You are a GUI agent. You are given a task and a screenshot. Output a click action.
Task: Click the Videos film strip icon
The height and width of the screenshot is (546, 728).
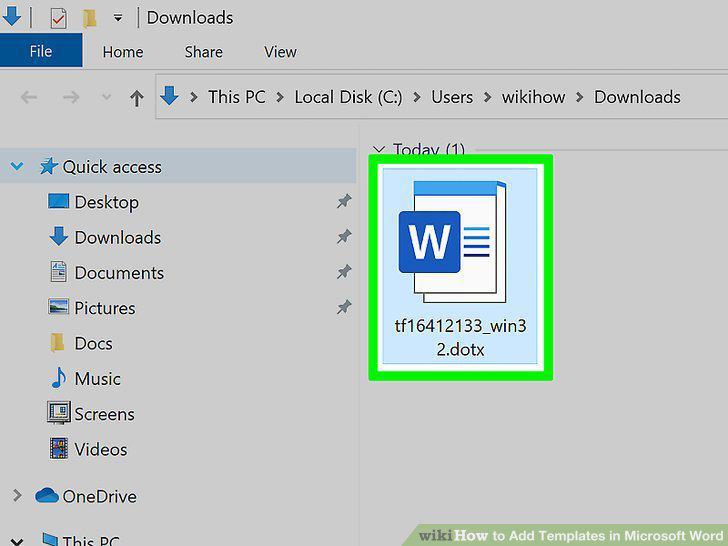coord(59,448)
